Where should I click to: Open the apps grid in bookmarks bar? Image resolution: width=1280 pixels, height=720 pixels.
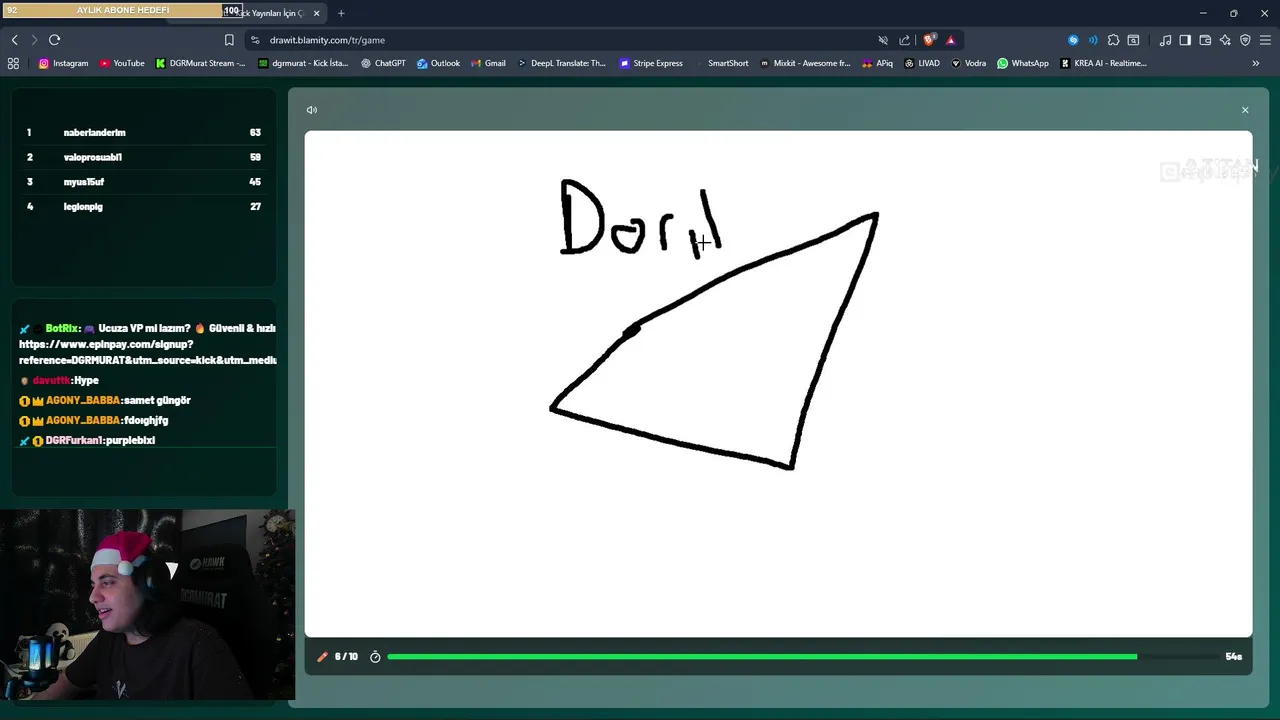(x=13, y=63)
